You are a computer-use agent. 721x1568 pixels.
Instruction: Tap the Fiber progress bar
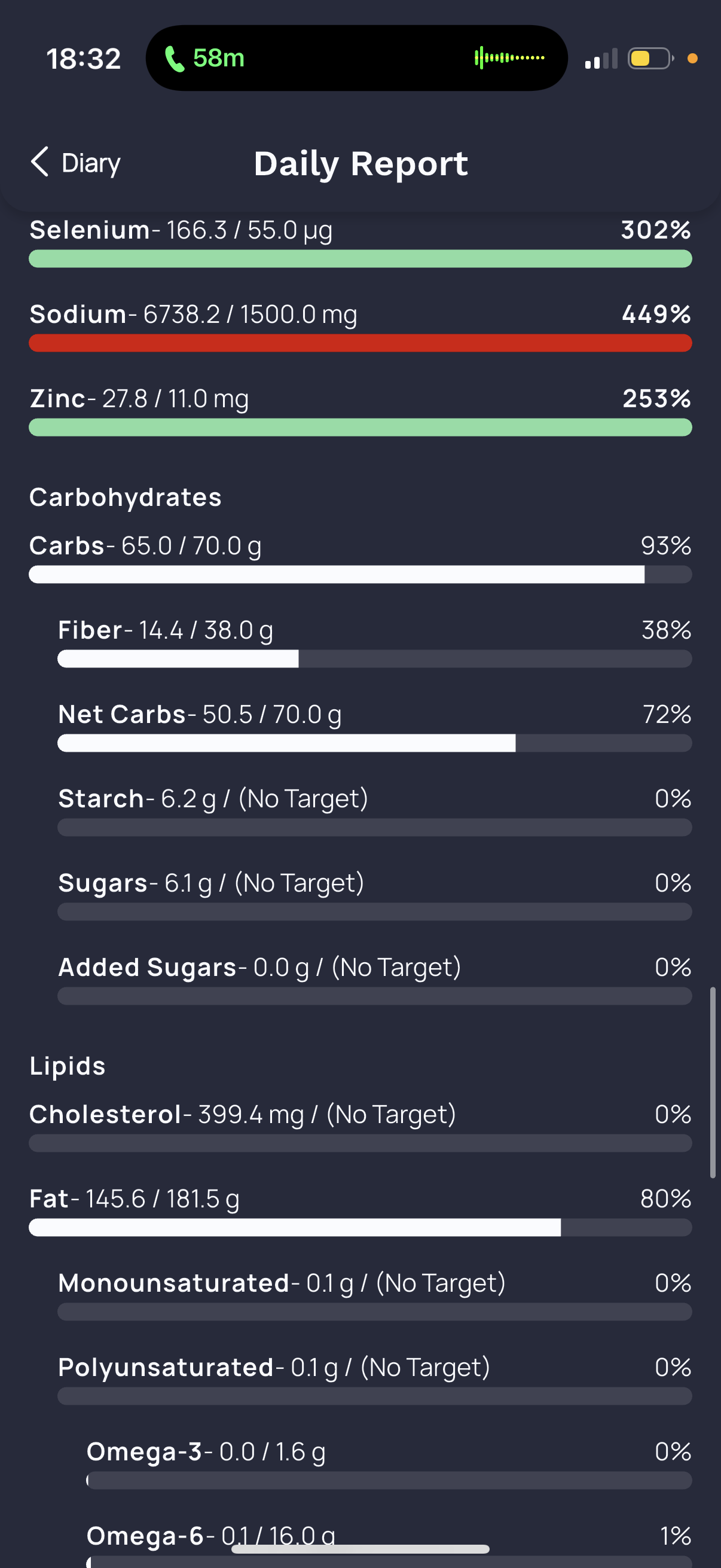click(375, 658)
